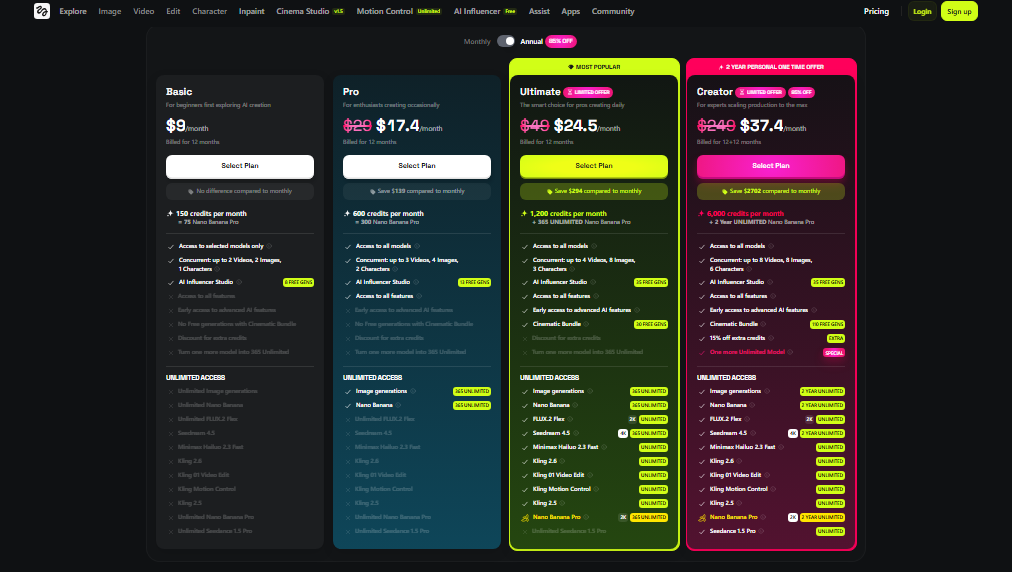Open Apps in the top navigation
The image size is (1012, 572).
[x=571, y=11]
